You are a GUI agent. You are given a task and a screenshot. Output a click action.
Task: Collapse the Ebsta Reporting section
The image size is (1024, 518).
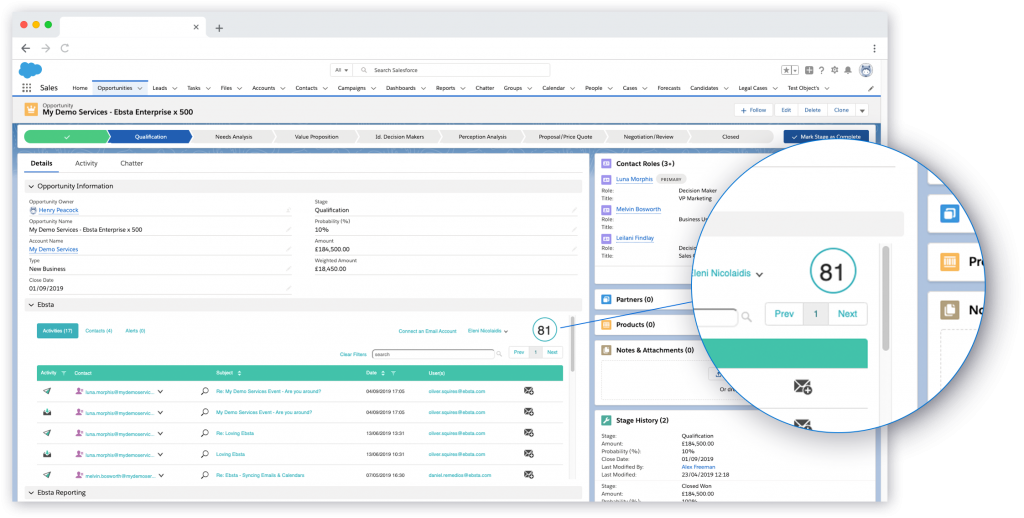coord(30,492)
